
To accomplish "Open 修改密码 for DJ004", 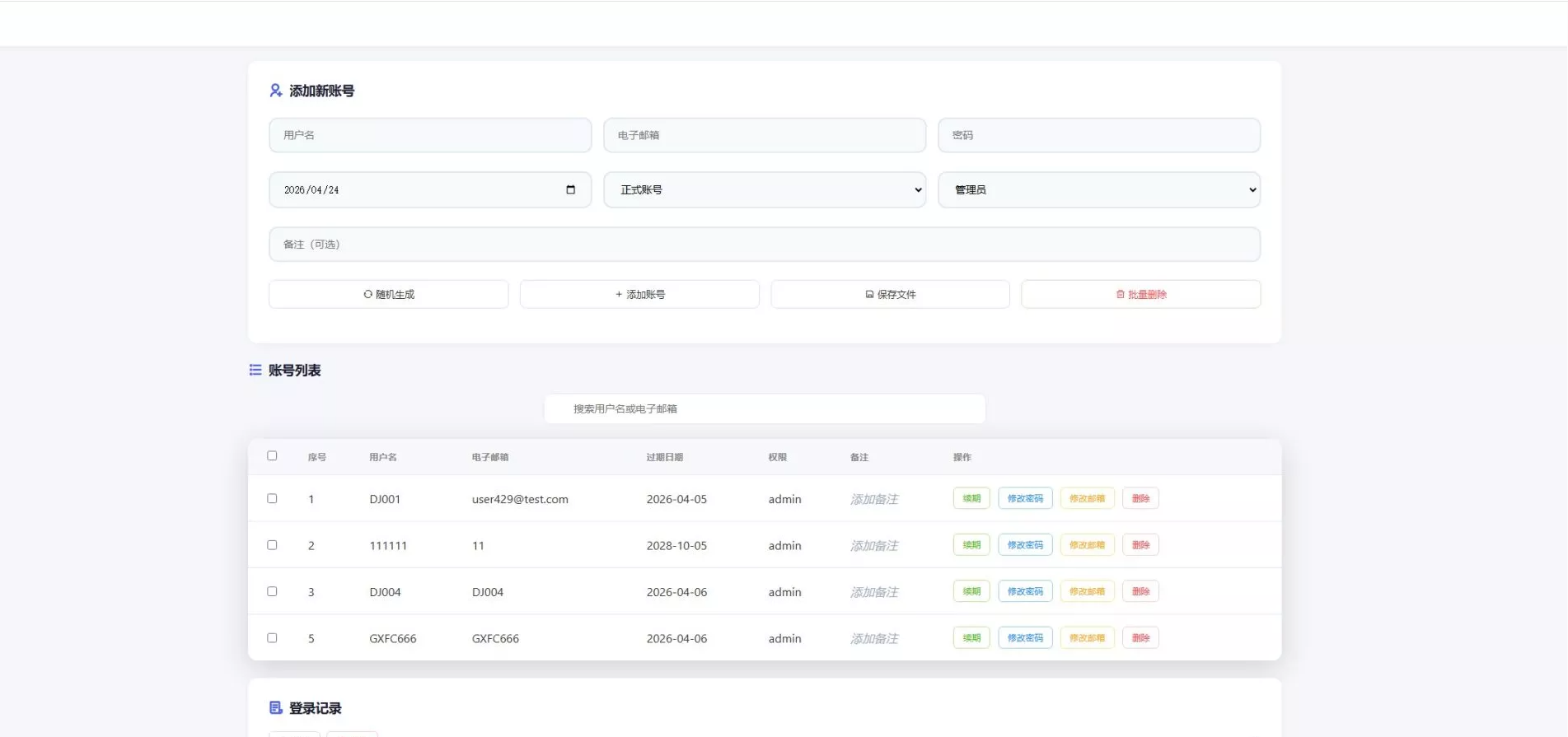I will [x=1025, y=591].
